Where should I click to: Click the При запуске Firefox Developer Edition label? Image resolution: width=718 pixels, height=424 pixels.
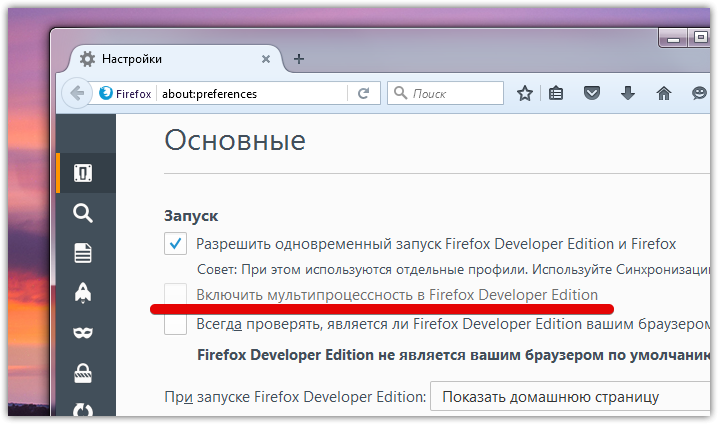click(x=295, y=397)
